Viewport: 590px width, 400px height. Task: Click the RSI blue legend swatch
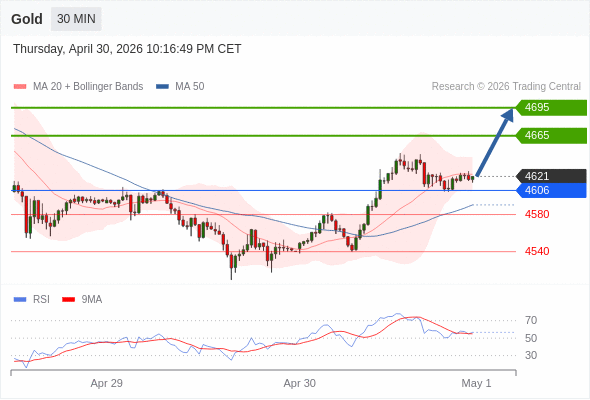point(20,300)
